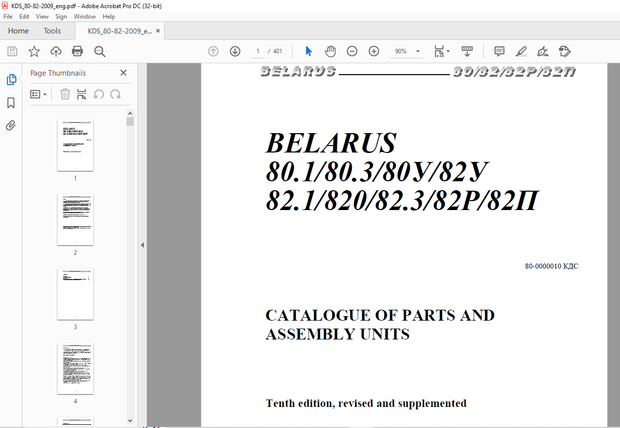Rotate the page clockwise
The height and width of the screenshot is (428, 620).
pyautogui.click(x=115, y=94)
